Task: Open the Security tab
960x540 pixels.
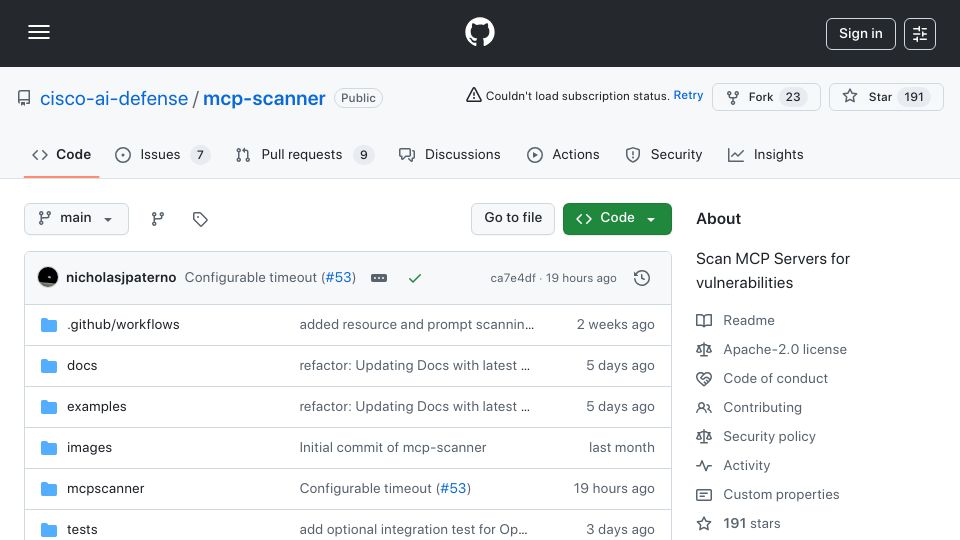Action: click(664, 155)
